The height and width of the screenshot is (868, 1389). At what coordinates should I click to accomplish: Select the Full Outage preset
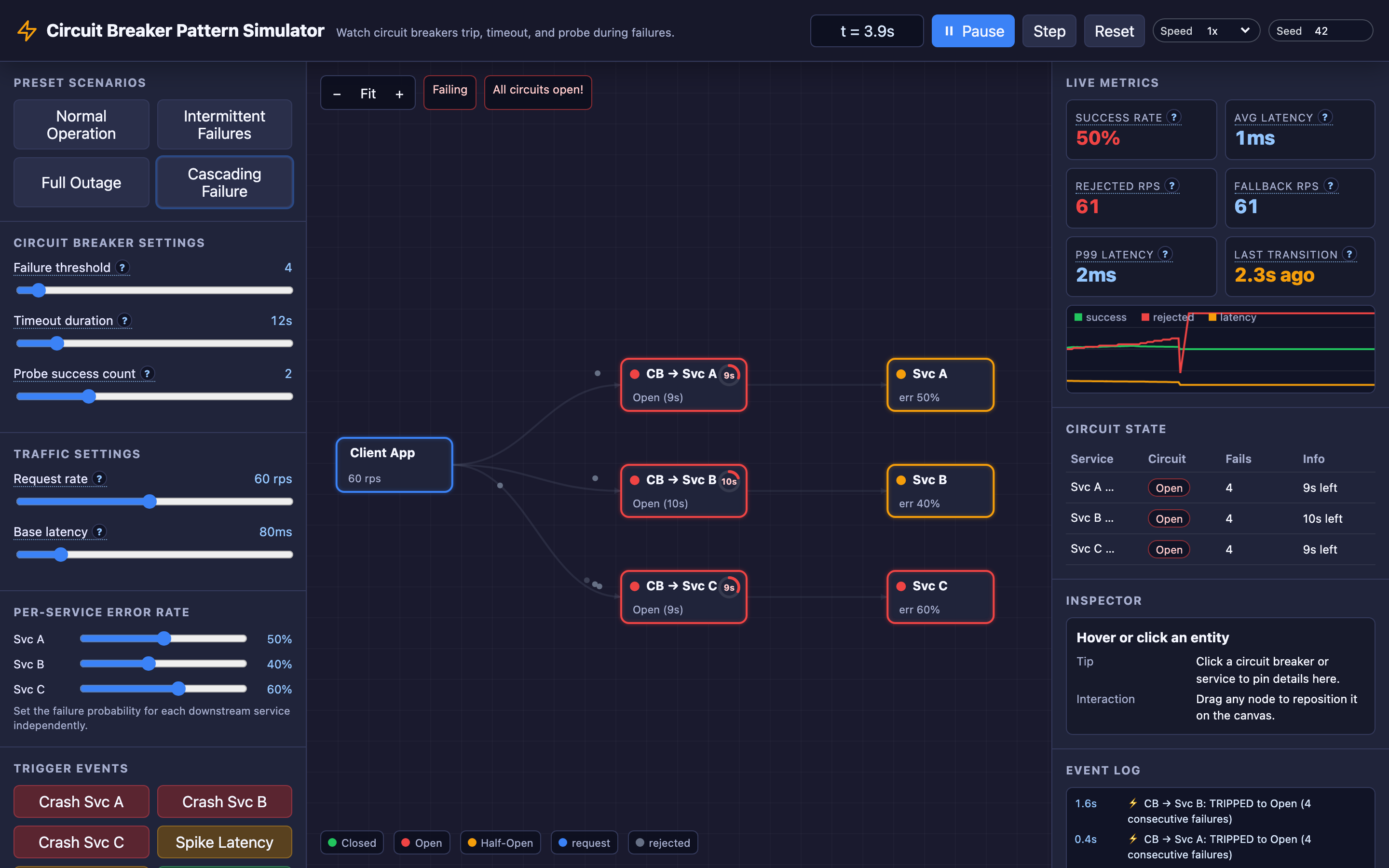pos(81,183)
